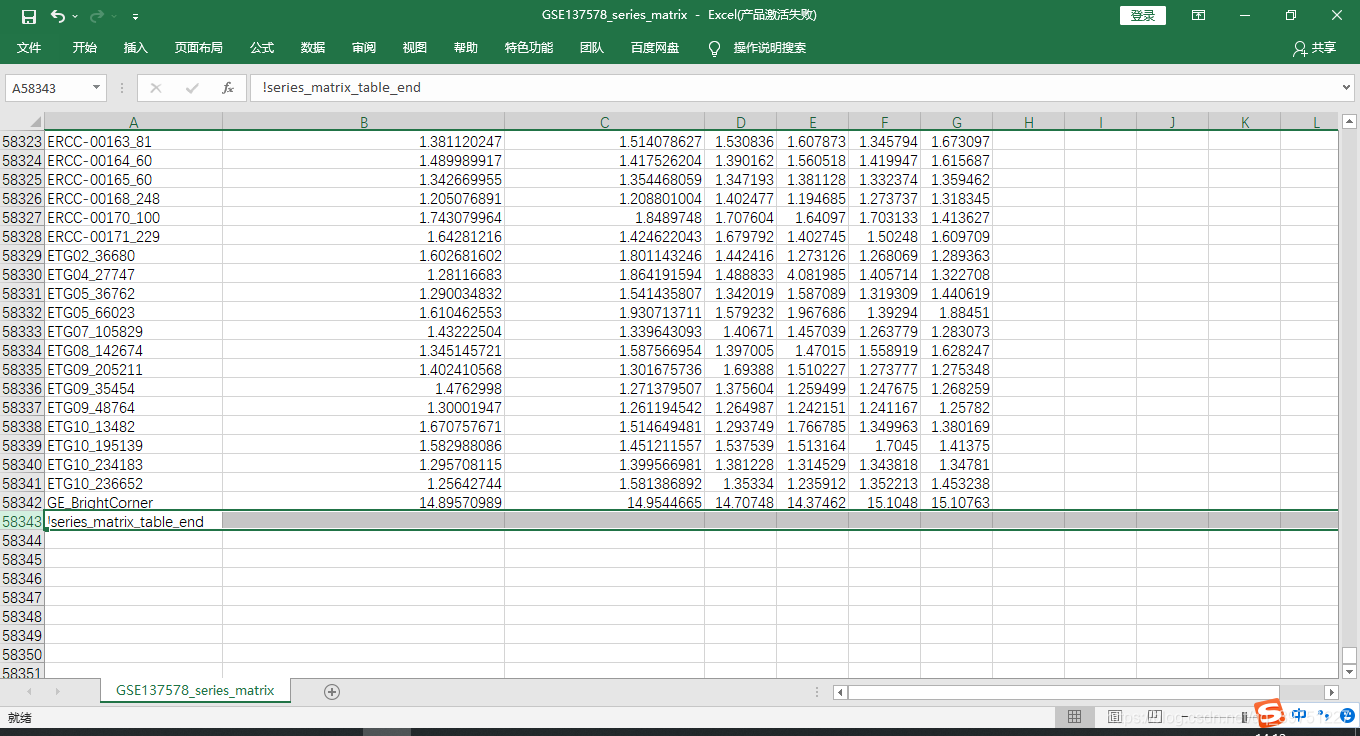Open the 团队 ribbon tab
The height and width of the screenshot is (736, 1360).
(592, 48)
